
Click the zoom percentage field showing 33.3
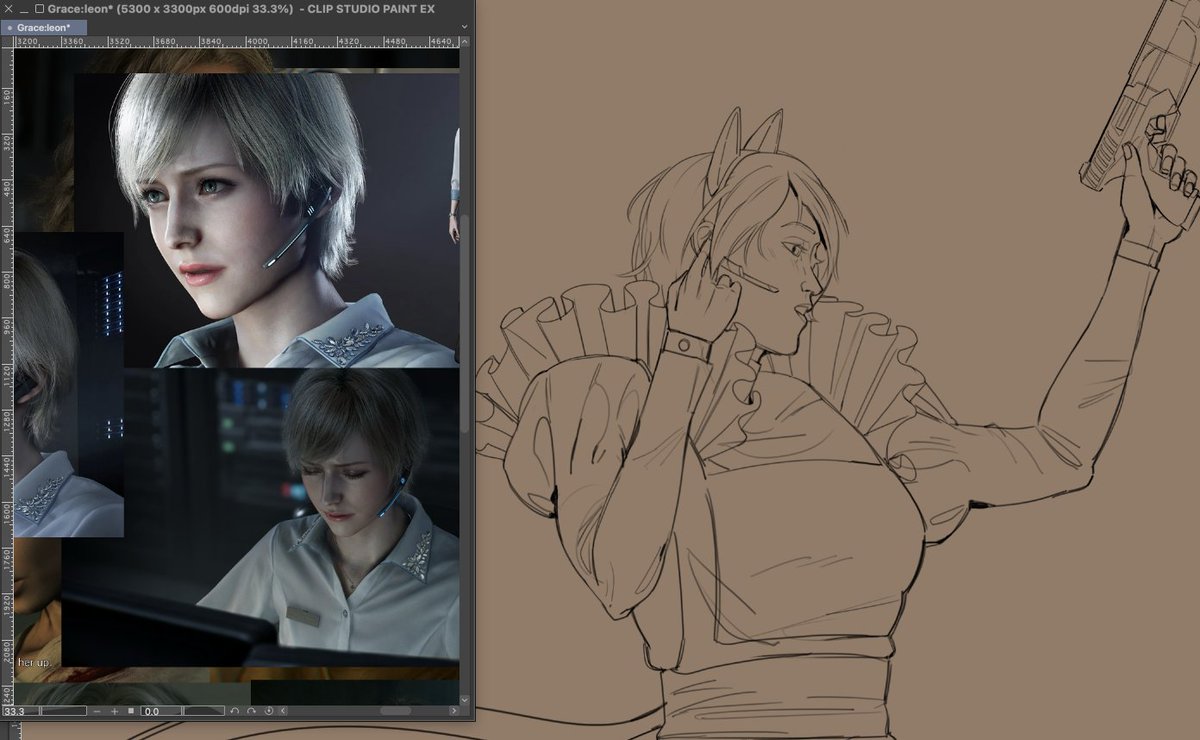(x=21, y=711)
